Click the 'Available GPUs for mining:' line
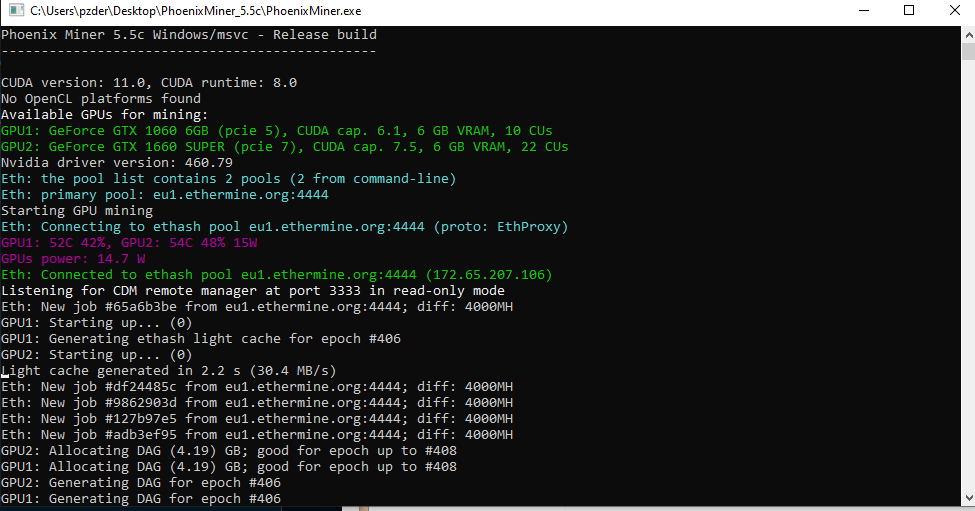Viewport: 975px width, 511px height. (x=104, y=115)
